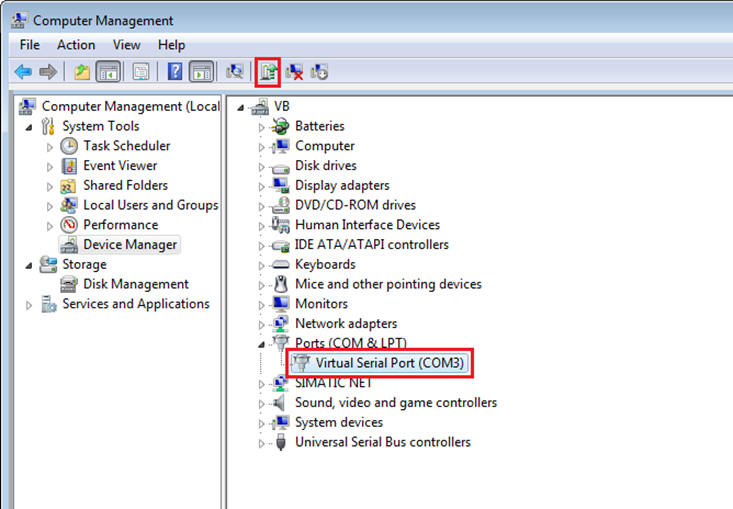Expand Services and Applications node
The height and width of the screenshot is (509, 733).
(29, 305)
